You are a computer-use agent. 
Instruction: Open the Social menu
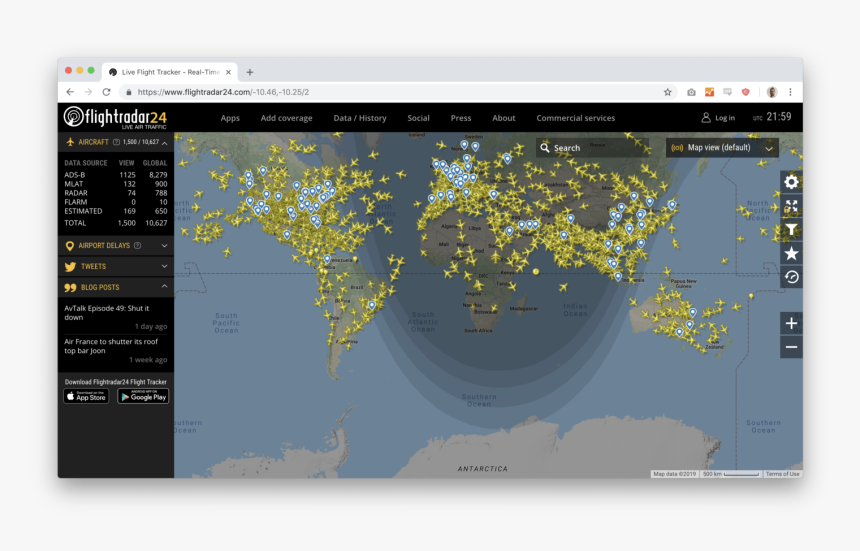(x=418, y=118)
